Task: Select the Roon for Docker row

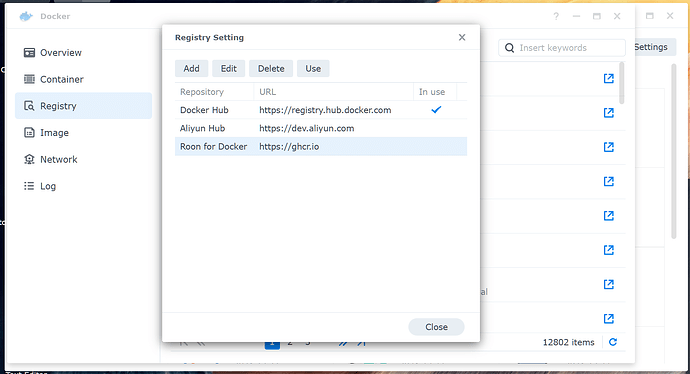Action: [x=321, y=147]
